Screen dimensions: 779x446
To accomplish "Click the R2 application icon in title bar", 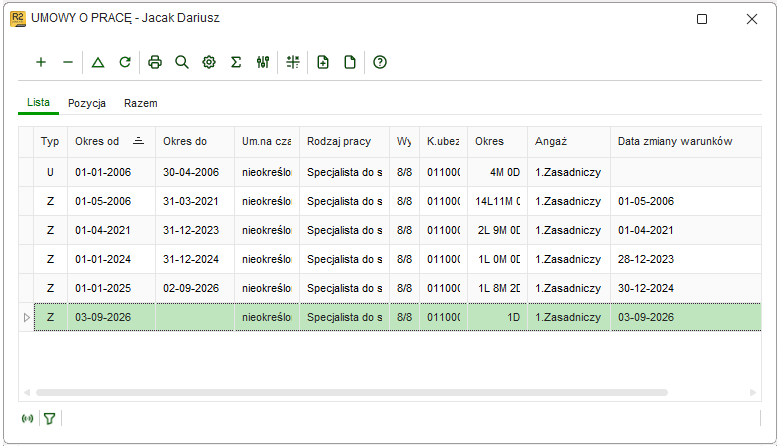I will [x=18, y=19].
